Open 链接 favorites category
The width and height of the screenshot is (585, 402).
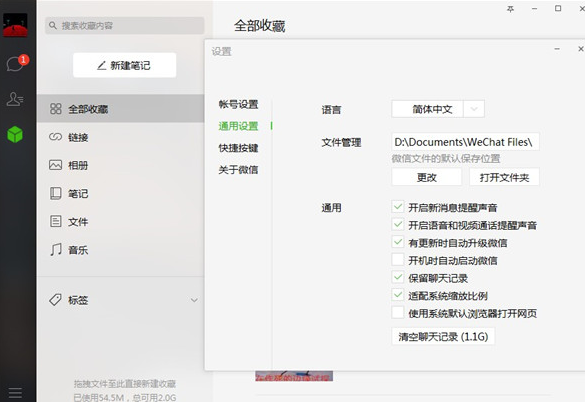tap(121, 137)
